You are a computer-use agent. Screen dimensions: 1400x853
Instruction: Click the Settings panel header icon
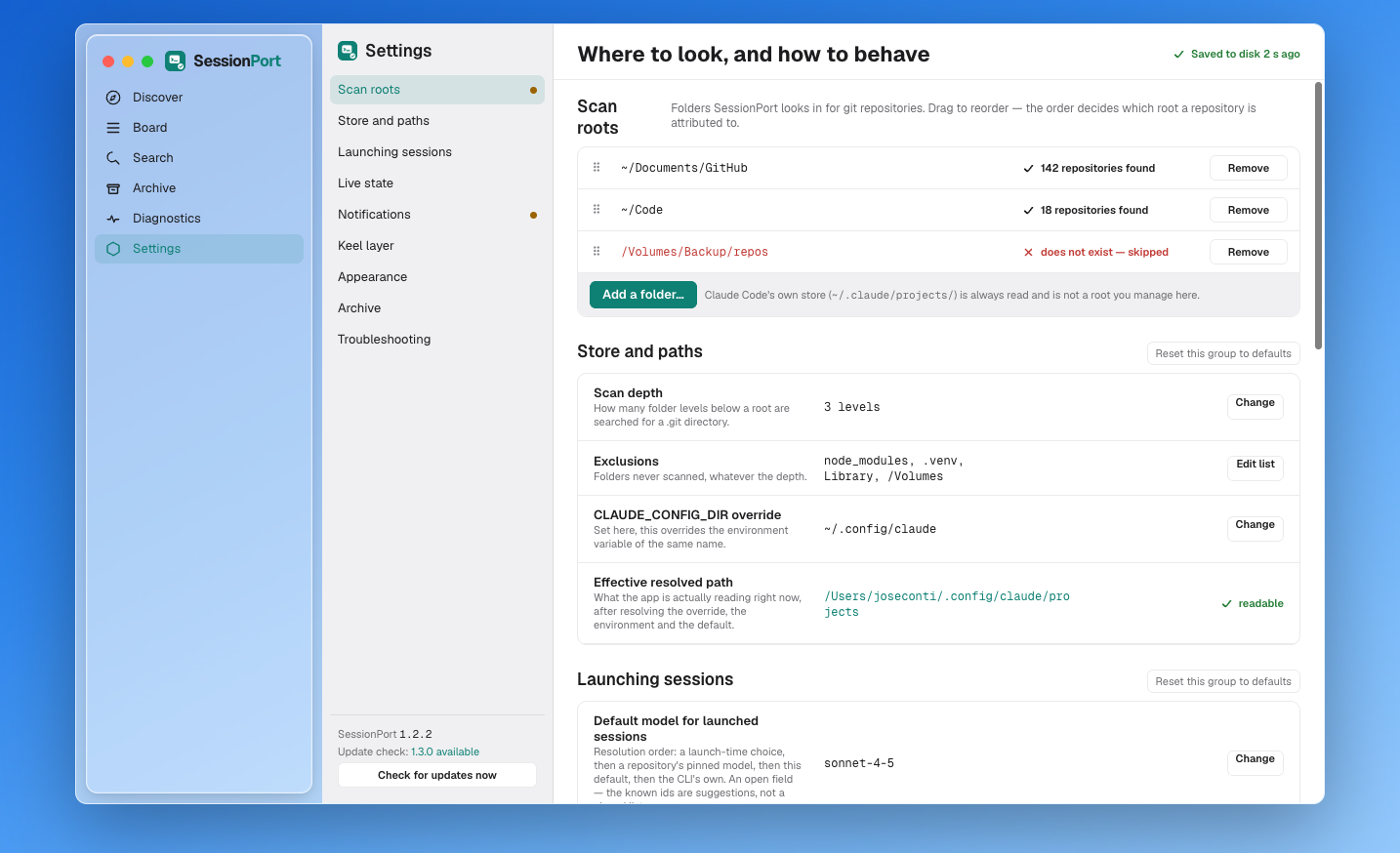pyautogui.click(x=348, y=51)
